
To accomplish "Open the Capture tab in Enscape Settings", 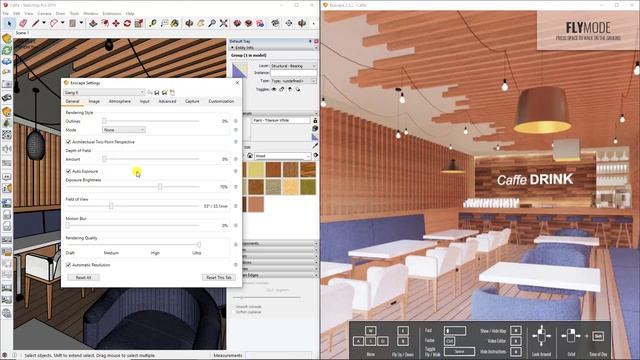I will (192, 101).
